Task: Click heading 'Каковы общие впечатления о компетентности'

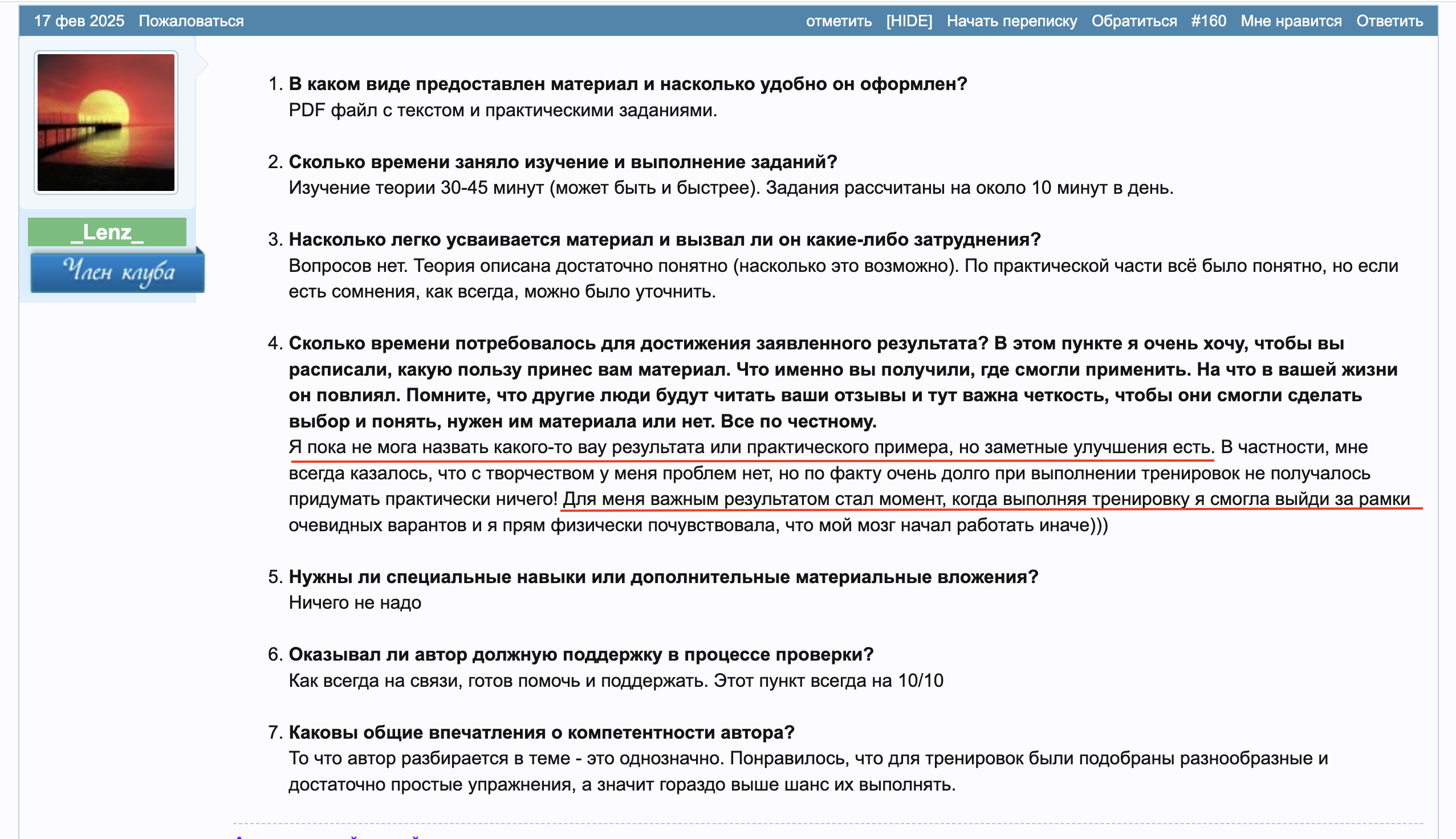Action: [541, 732]
